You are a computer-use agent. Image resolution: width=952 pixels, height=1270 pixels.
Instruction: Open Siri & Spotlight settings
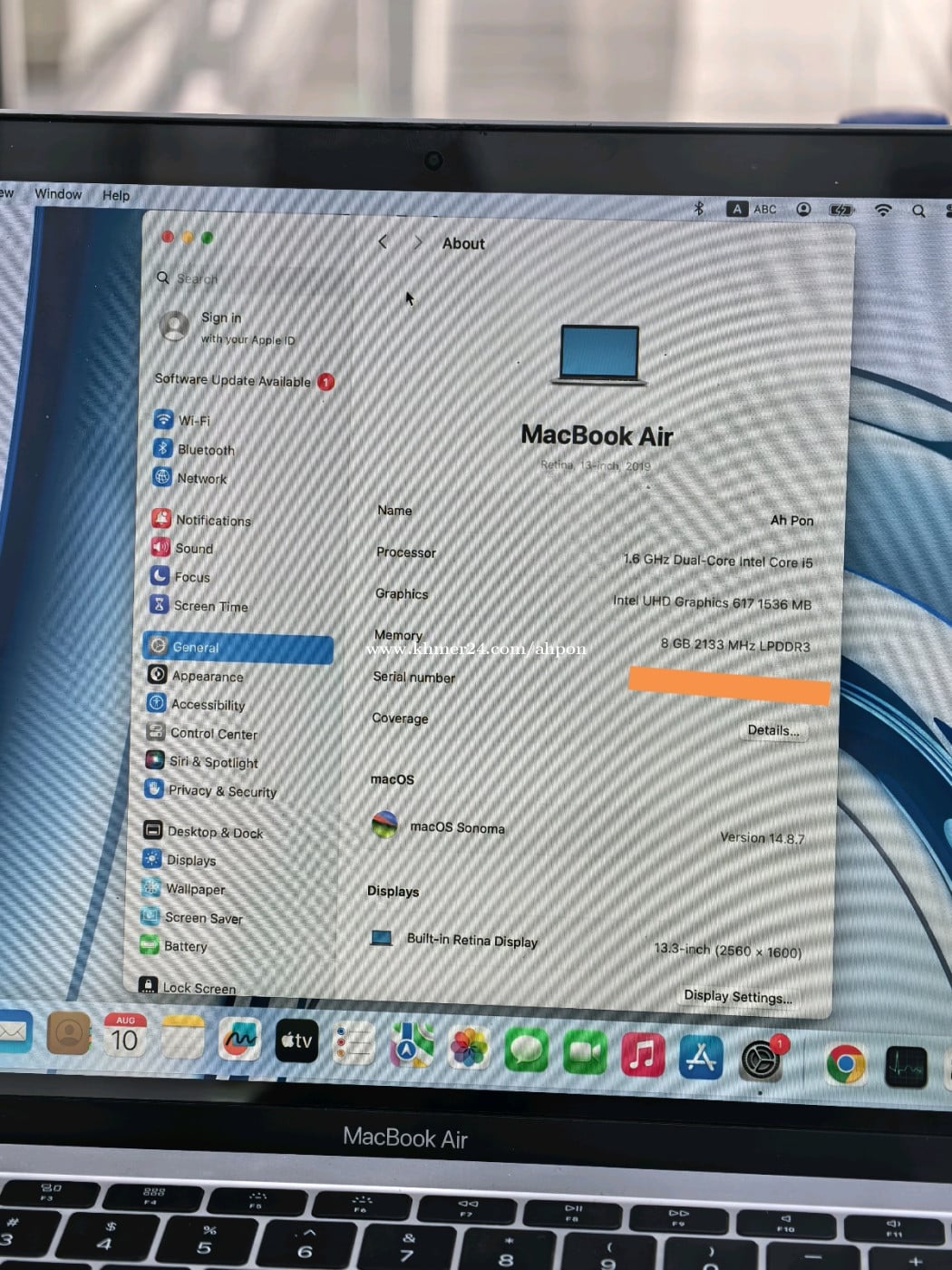point(202,762)
